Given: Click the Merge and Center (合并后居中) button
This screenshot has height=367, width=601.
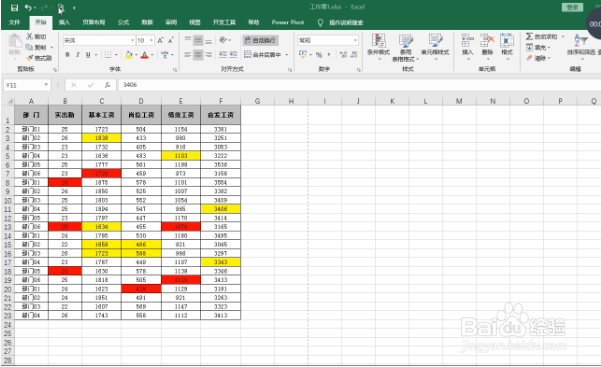Looking at the screenshot, I should [263, 55].
